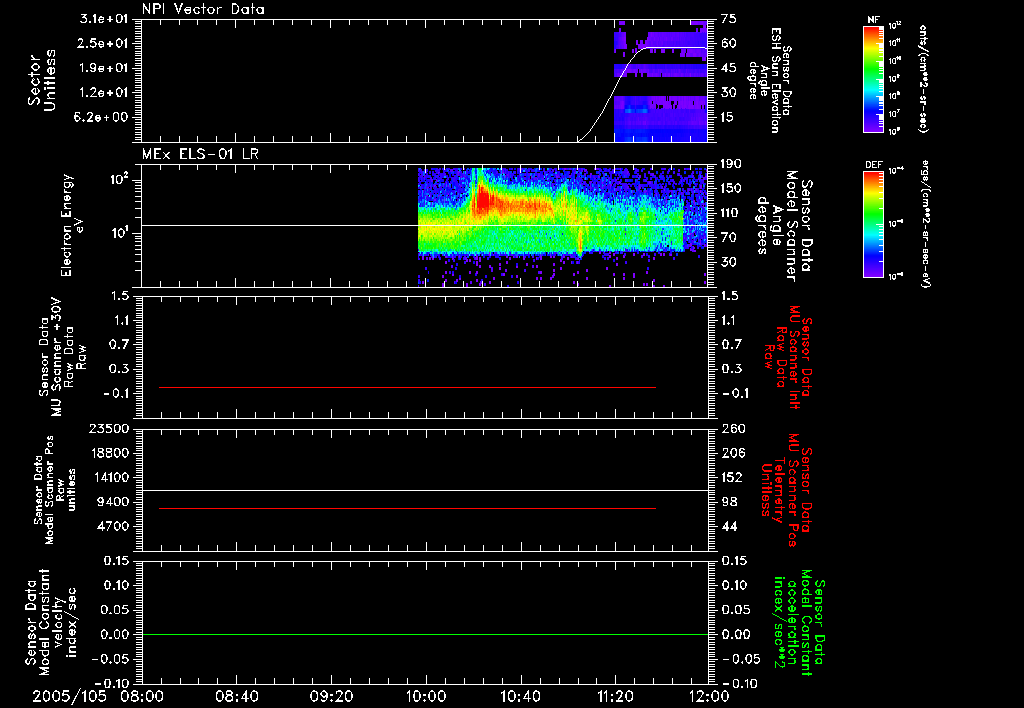The image size is (1024, 708).
Task: Click the NF color scale bar
Action: click(874, 78)
